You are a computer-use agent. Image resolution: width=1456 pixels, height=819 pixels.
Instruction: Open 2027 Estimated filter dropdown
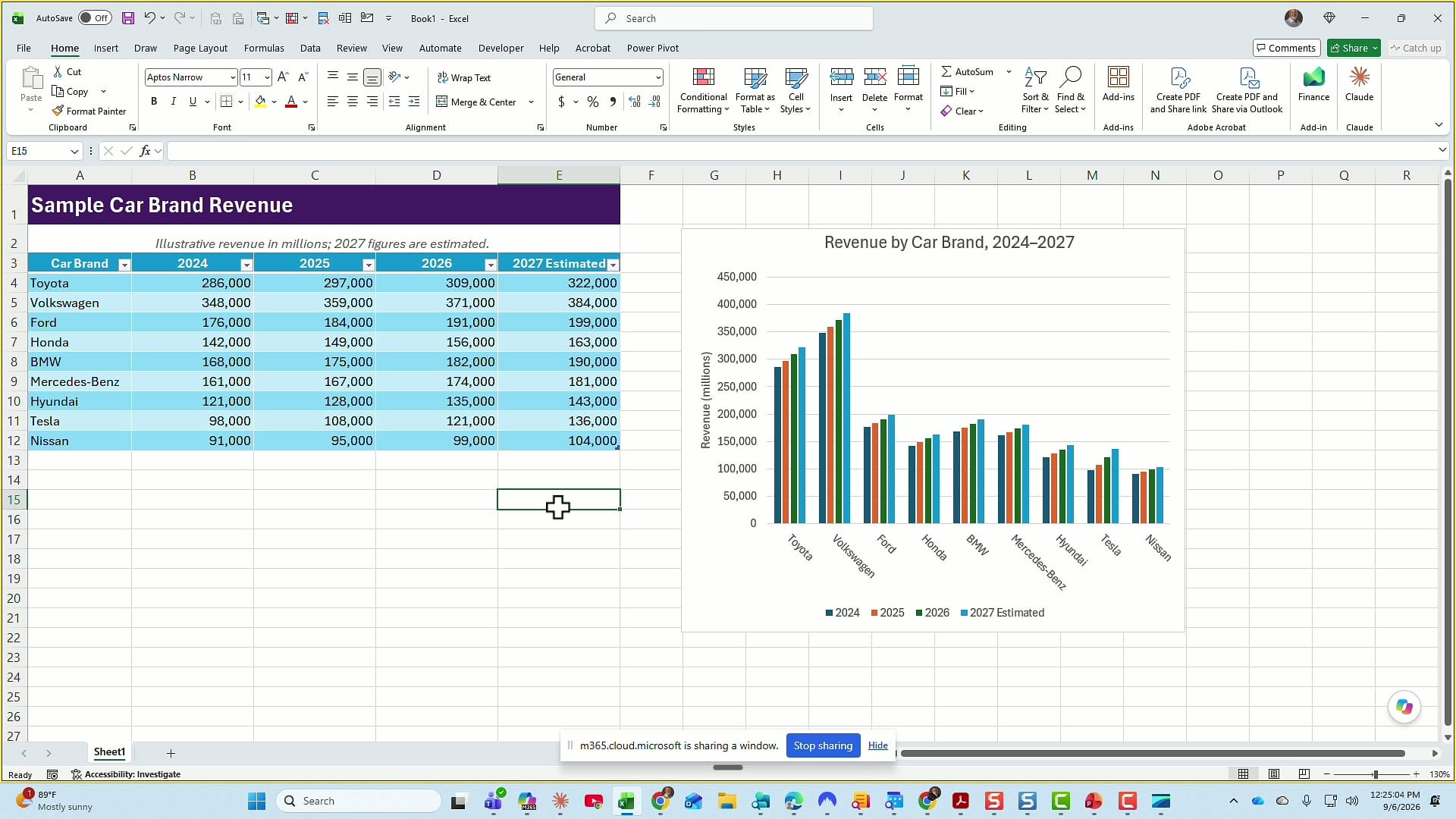click(613, 265)
